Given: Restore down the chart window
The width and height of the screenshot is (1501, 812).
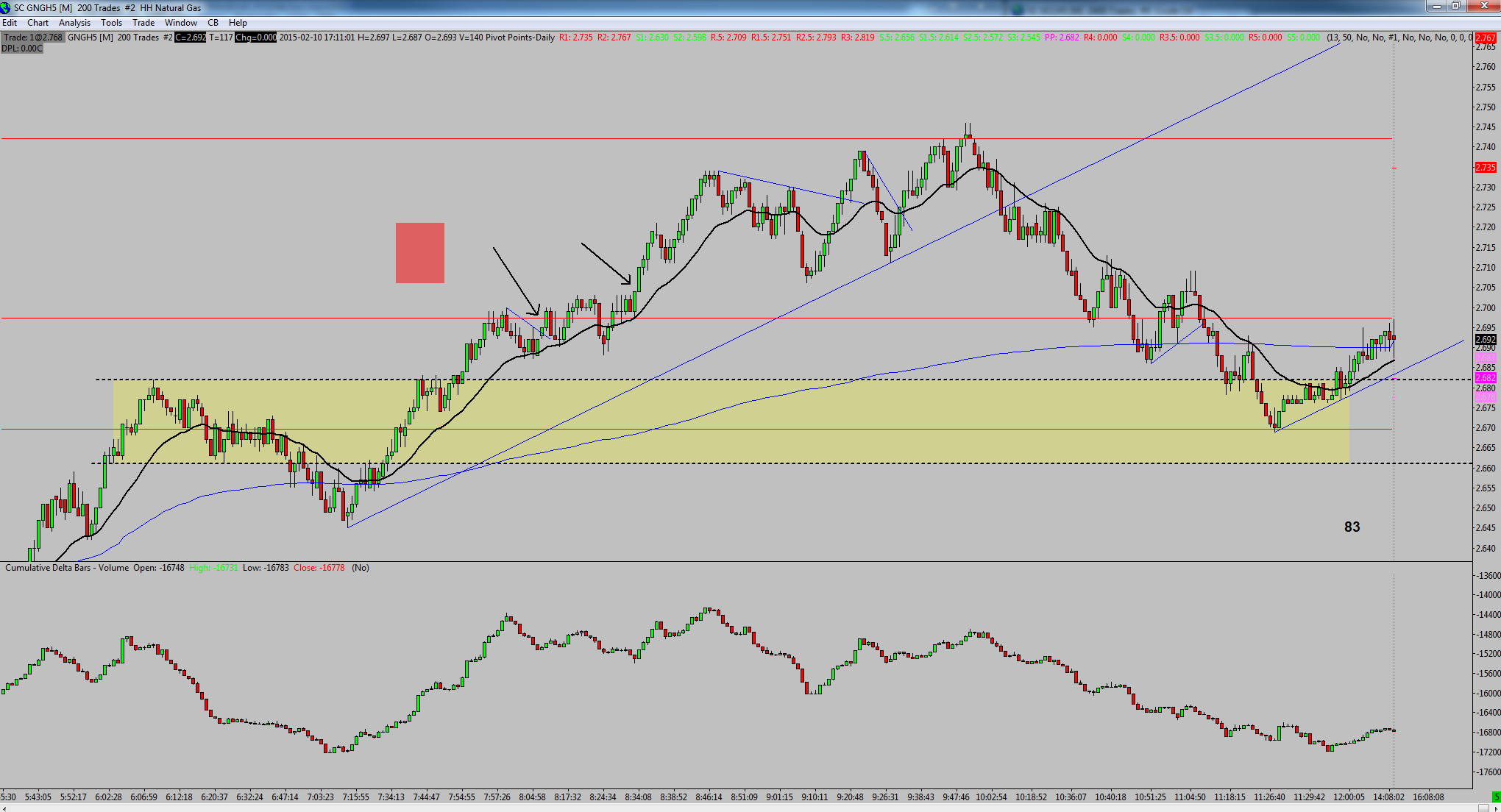Looking at the screenshot, I should pyautogui.click(x=1455, y=7).
